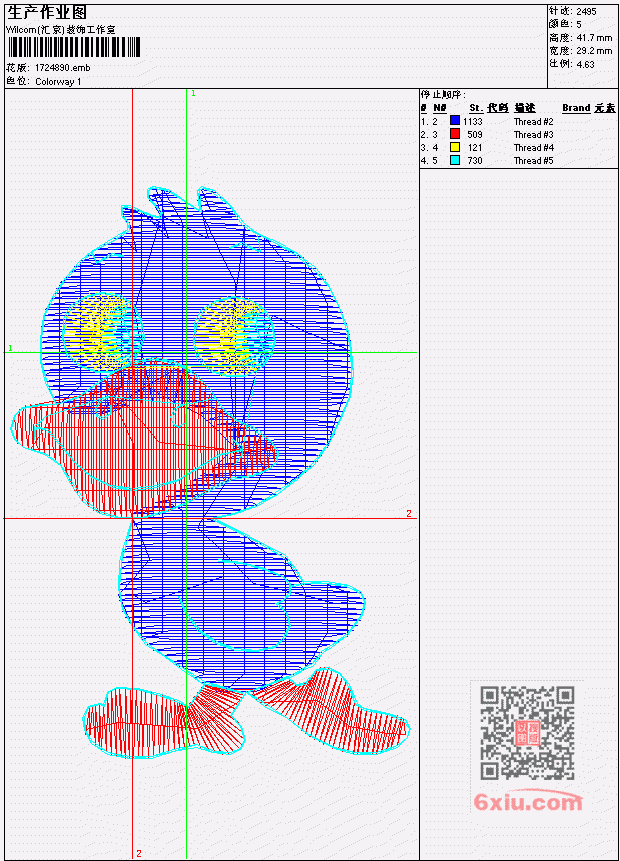Screen dimensions: 620x861
Task: Click the duck's red beak
Action: [x=144, y=439]
